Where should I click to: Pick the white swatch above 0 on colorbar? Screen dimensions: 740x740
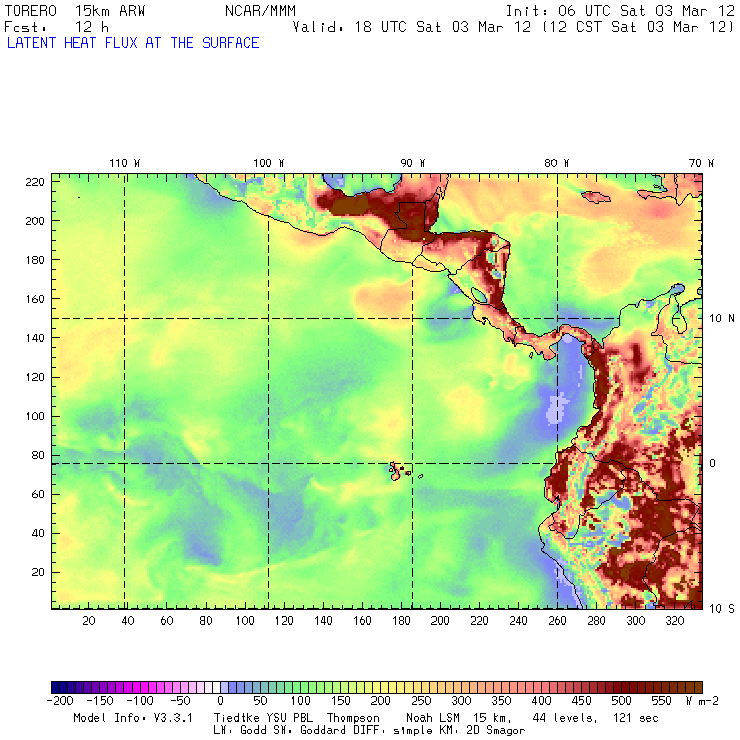tap(216, 687)
